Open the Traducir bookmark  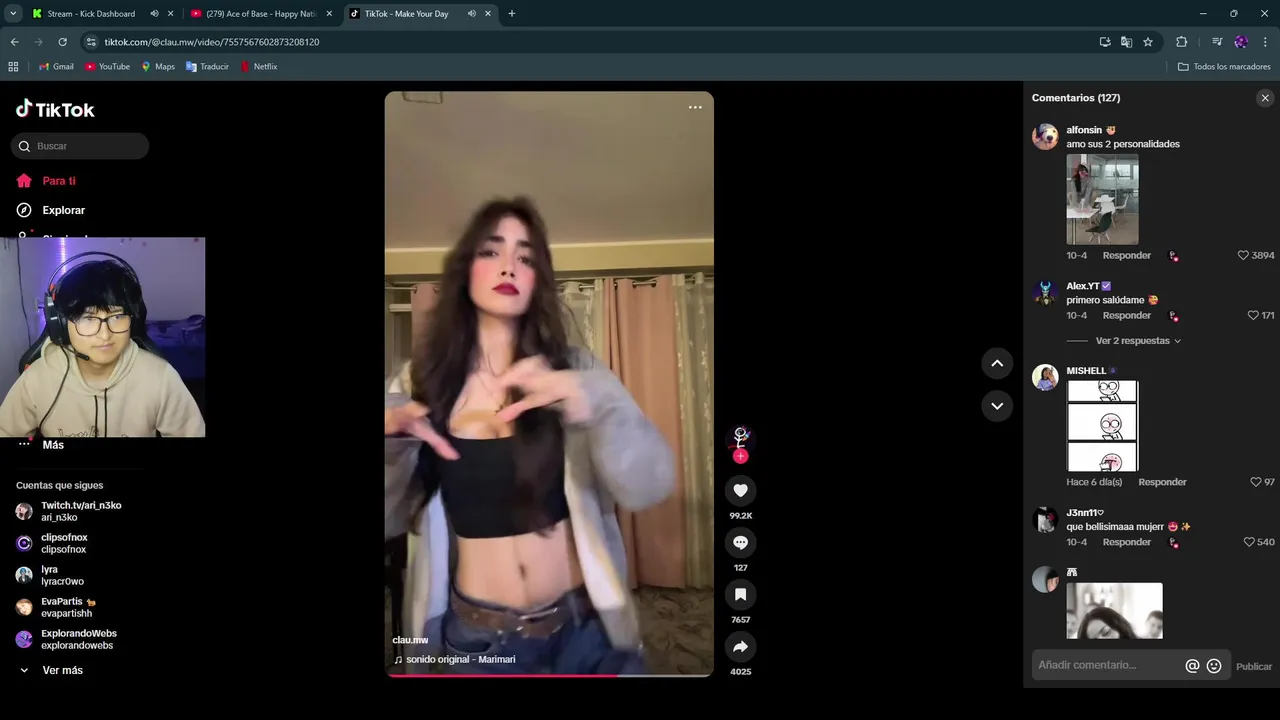point(207,67)
